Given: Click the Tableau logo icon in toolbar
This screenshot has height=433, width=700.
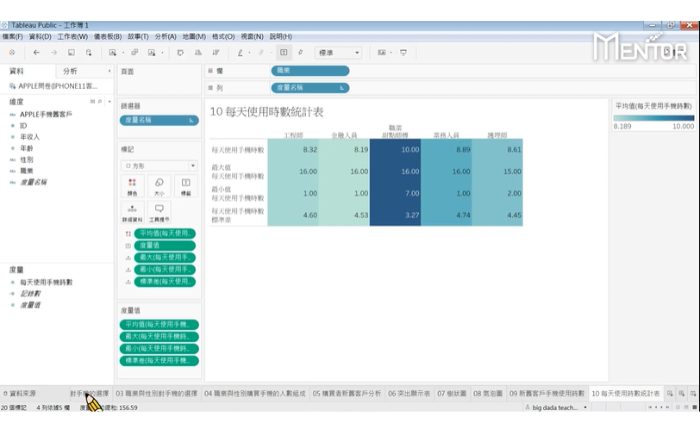Looking at the screenshot, I should point(11,52).
